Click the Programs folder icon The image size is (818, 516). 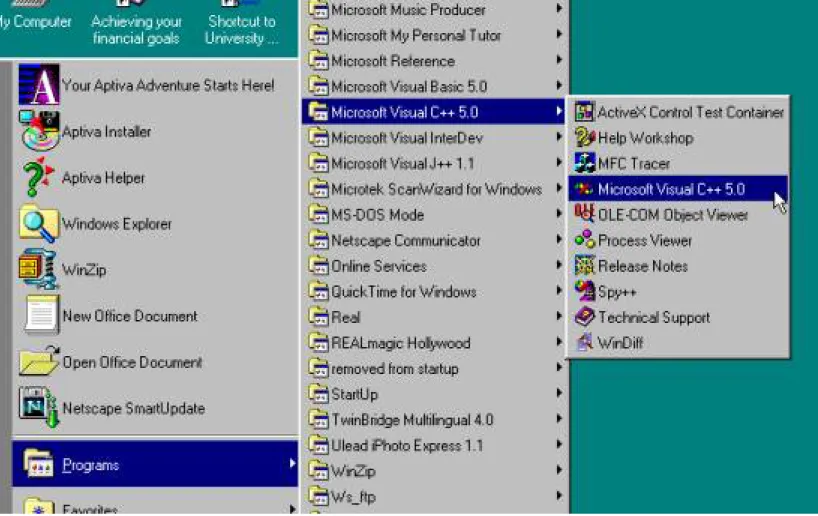[39, 463]
